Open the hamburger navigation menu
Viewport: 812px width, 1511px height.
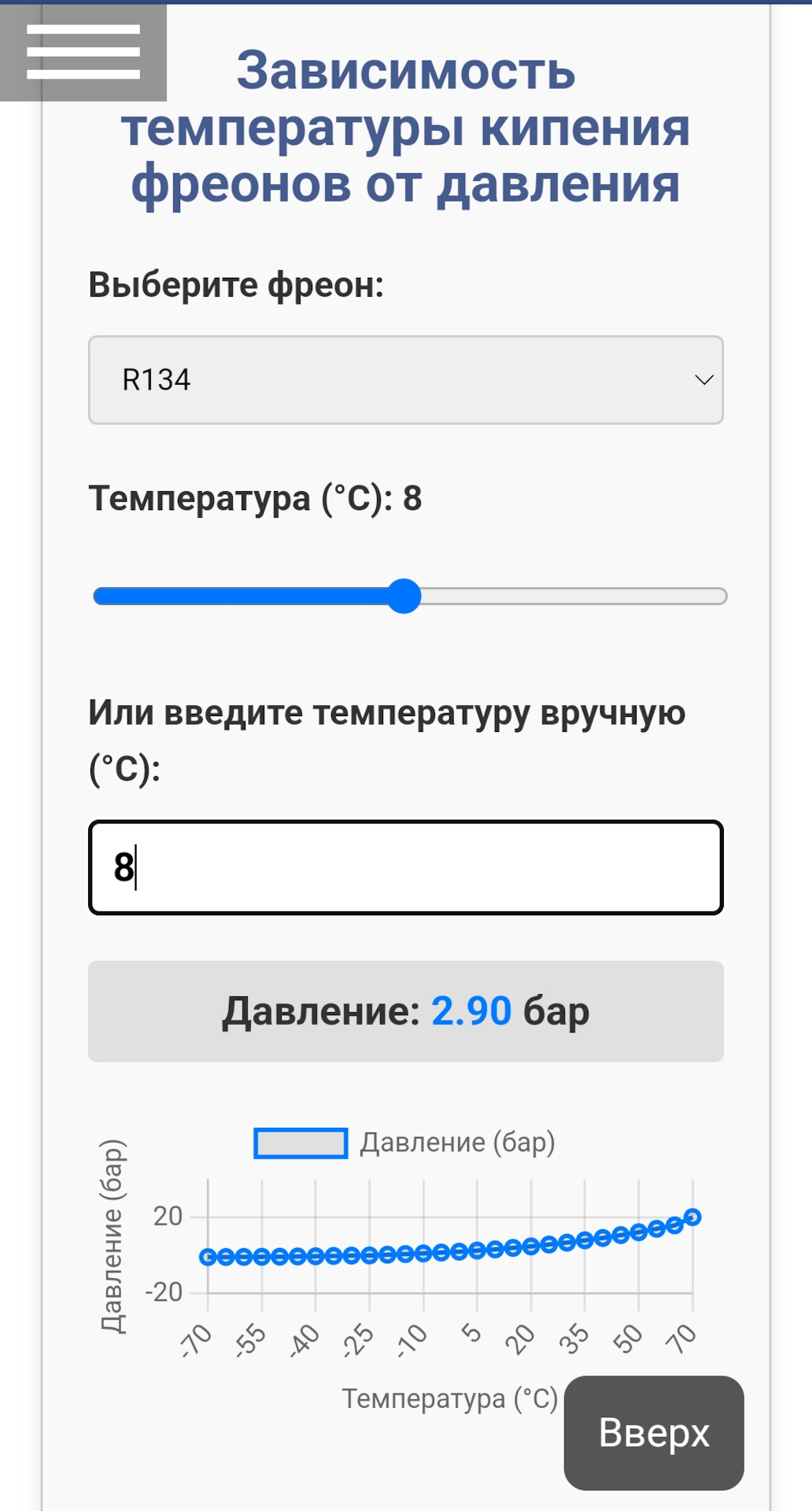coord(83,52)
